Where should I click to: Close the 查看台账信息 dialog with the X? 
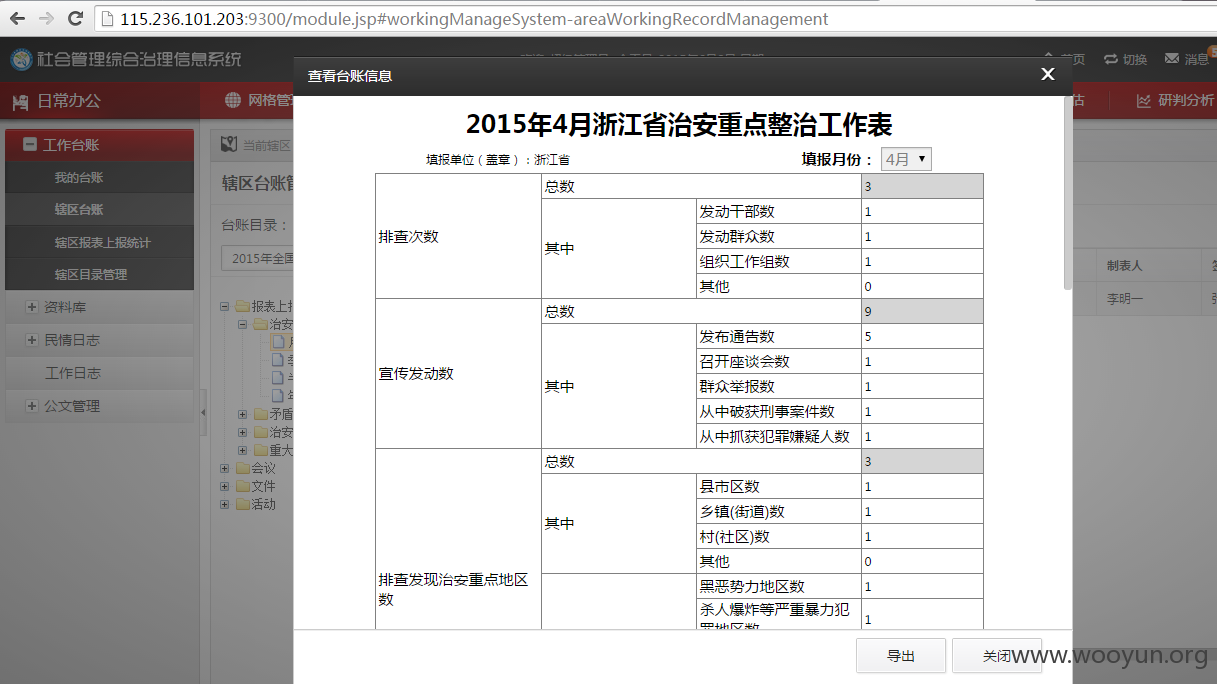(1047, 74)
